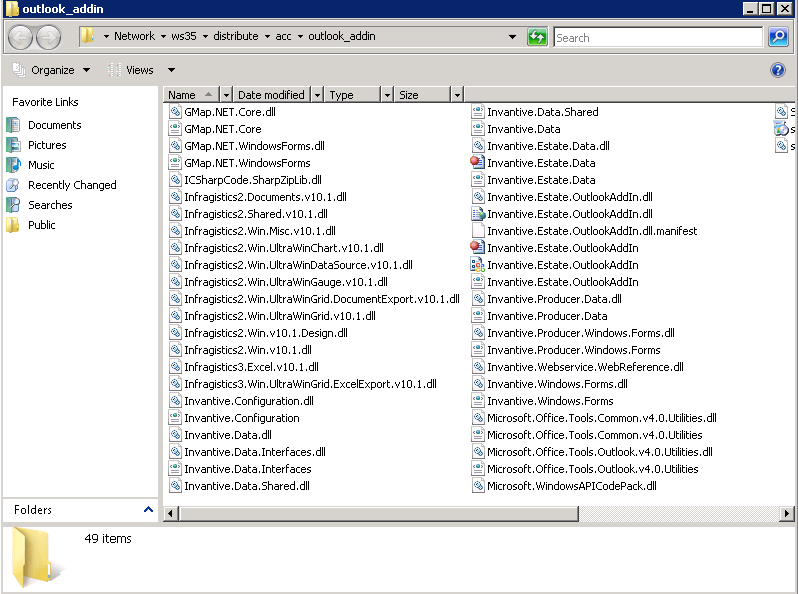Open the Documents favorite link
The height and width of the screenshot is (594, 798).
pos(54,125)
